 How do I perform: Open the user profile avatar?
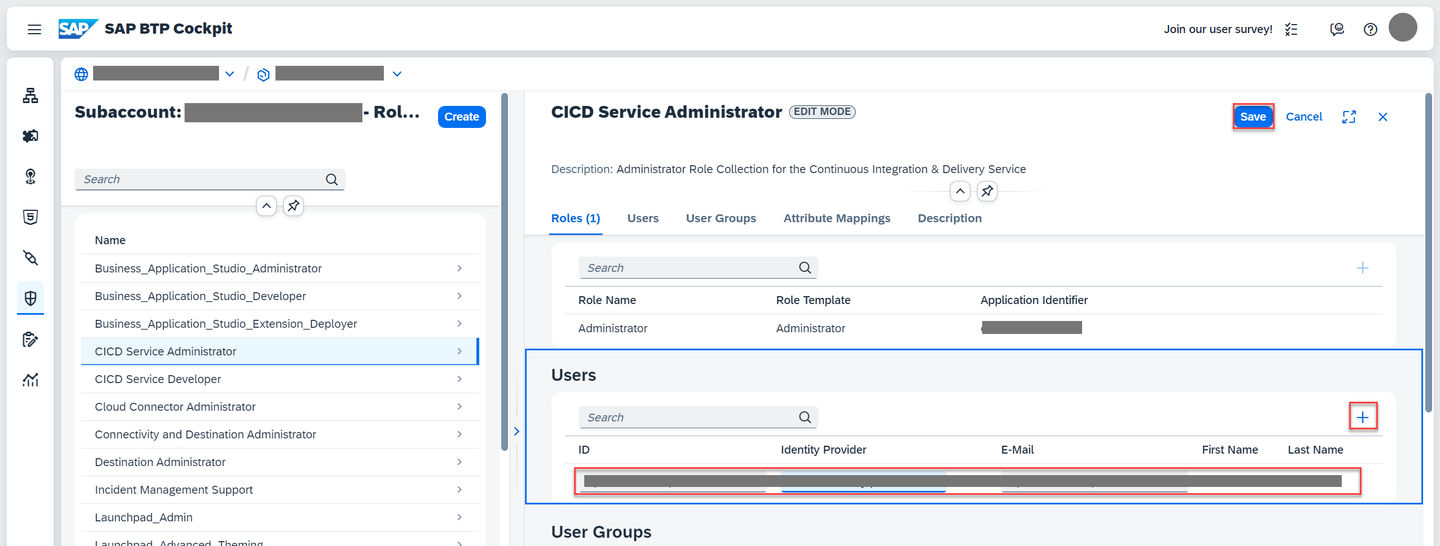pyautogui.click(x=1403, y=28)
